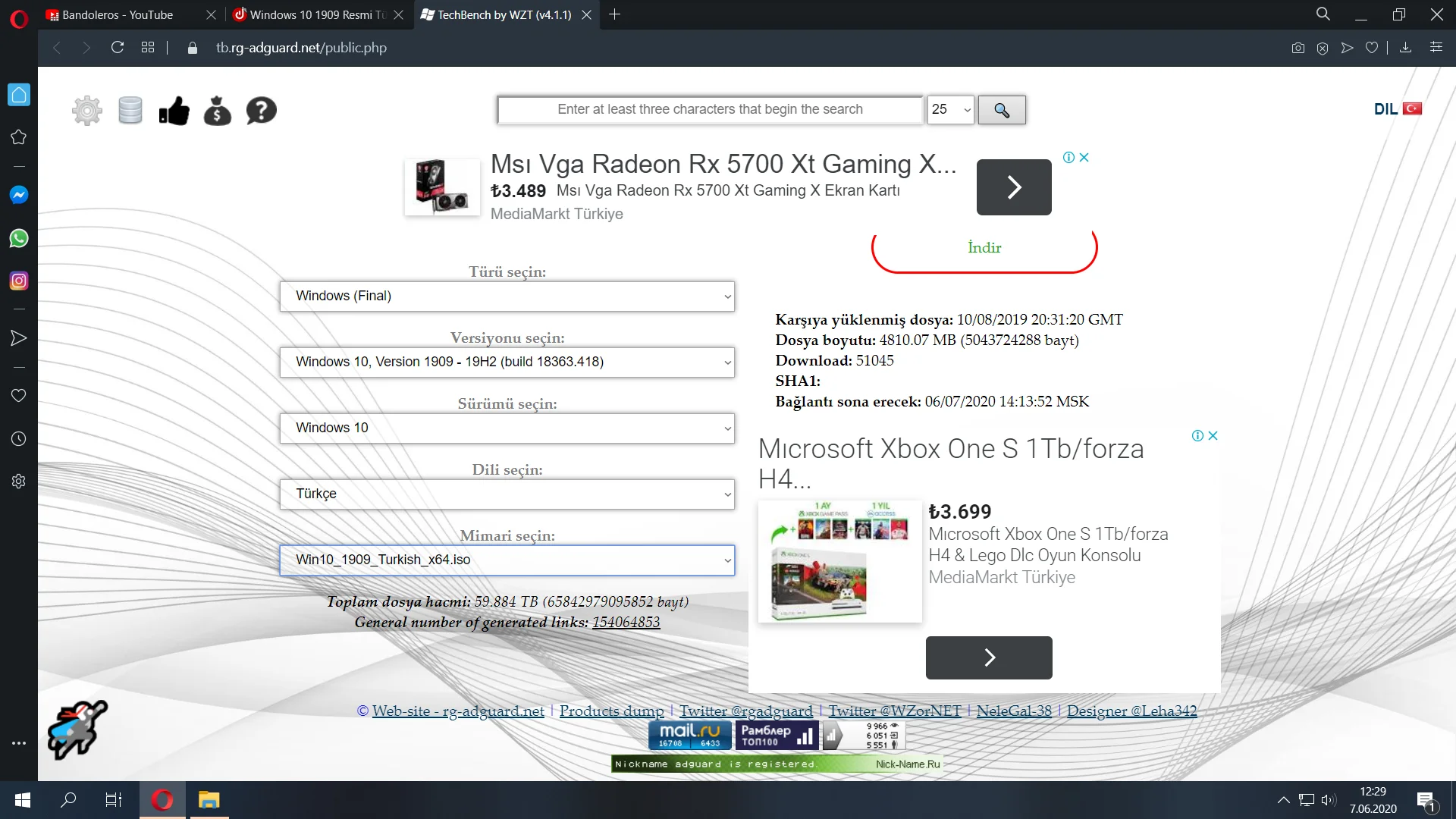Click the İndir download button
The image size is (1456, 819).
click(x=984, y=247)
